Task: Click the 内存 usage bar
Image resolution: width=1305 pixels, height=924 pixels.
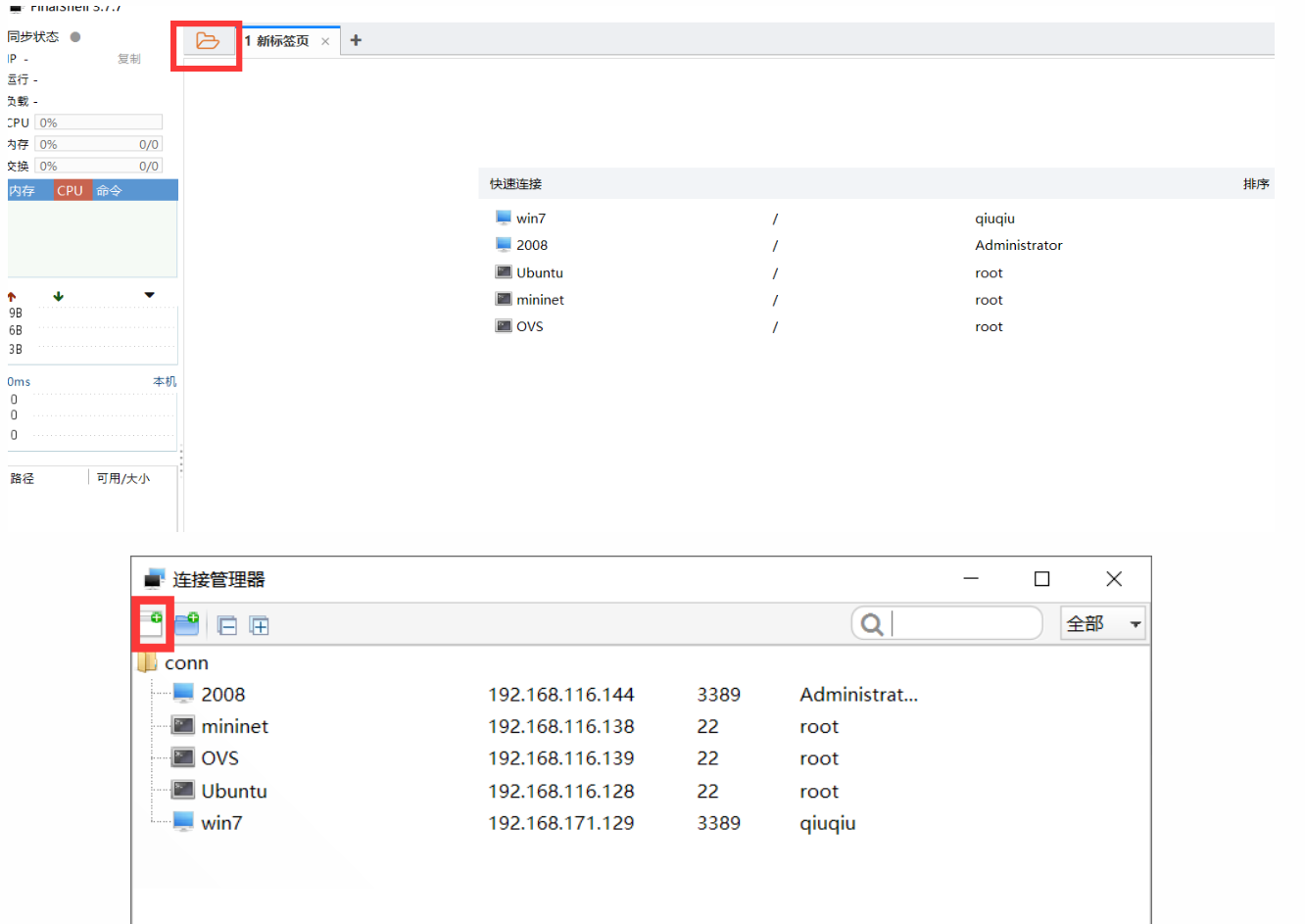Action: [99, 144]
